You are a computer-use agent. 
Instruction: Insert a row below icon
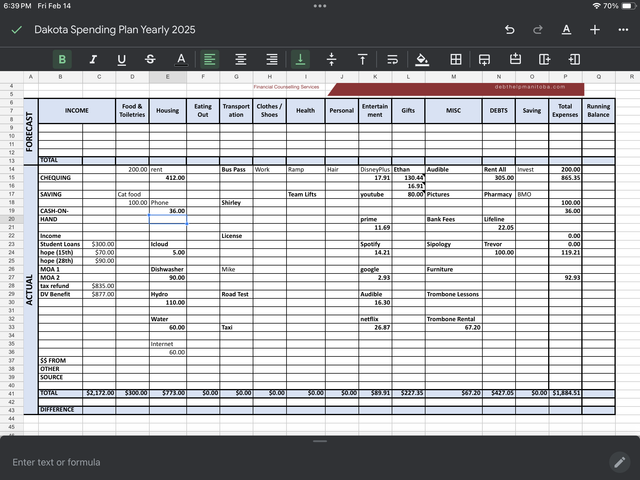484,60
